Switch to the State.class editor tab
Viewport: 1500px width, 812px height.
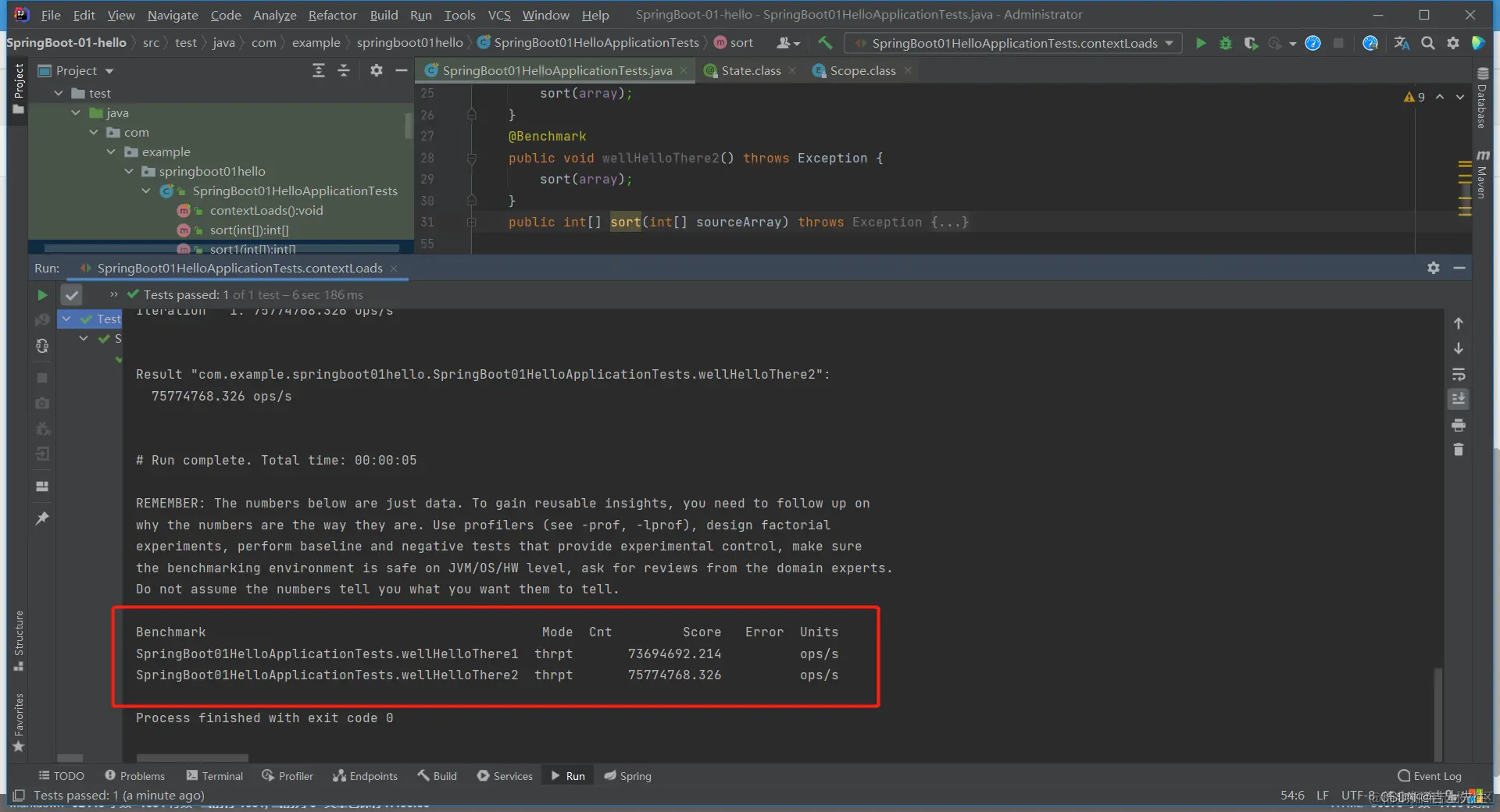[751, 71]
